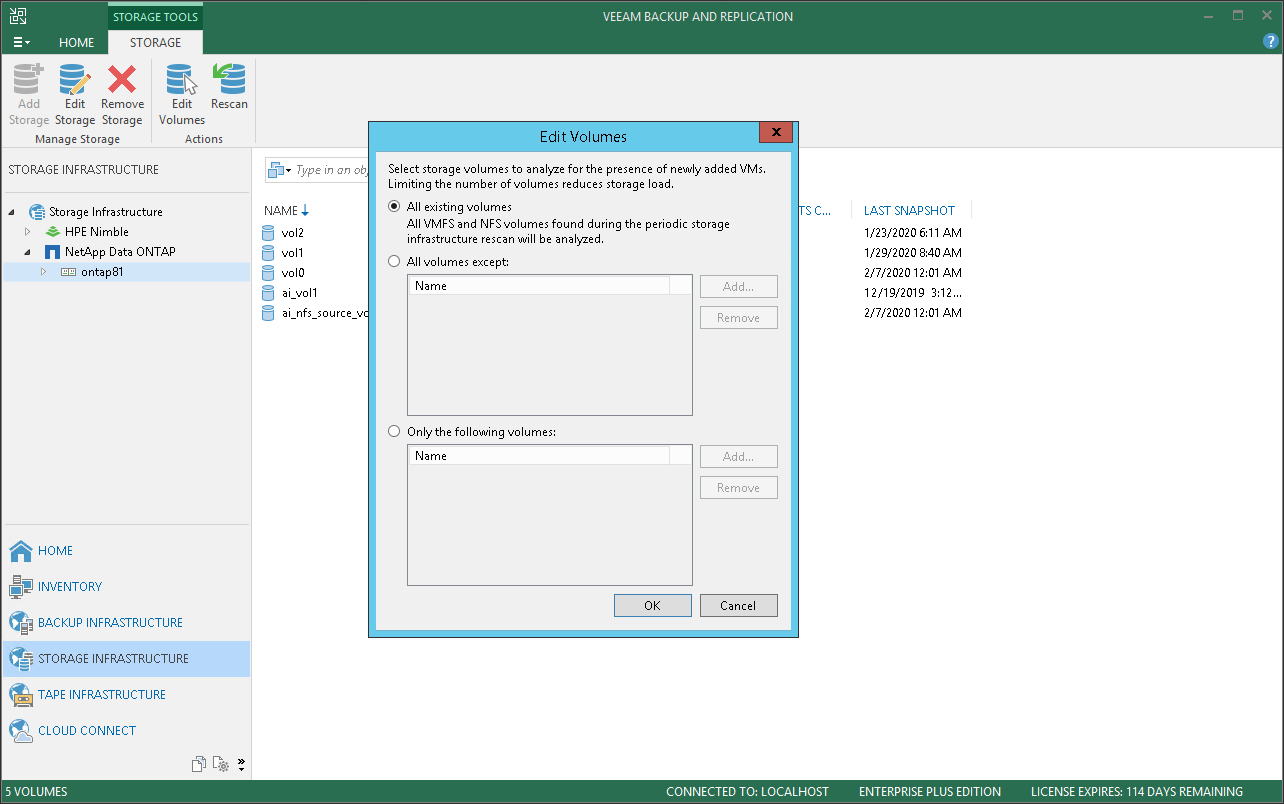This screenshot has width=1284, height=804.
Task: Click the two-documents icon below the navigation pane
Action: point(199,764)
